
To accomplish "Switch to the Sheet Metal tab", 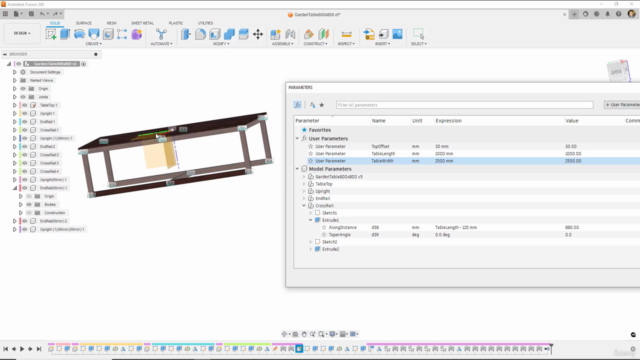I will (x=142, y=23).
